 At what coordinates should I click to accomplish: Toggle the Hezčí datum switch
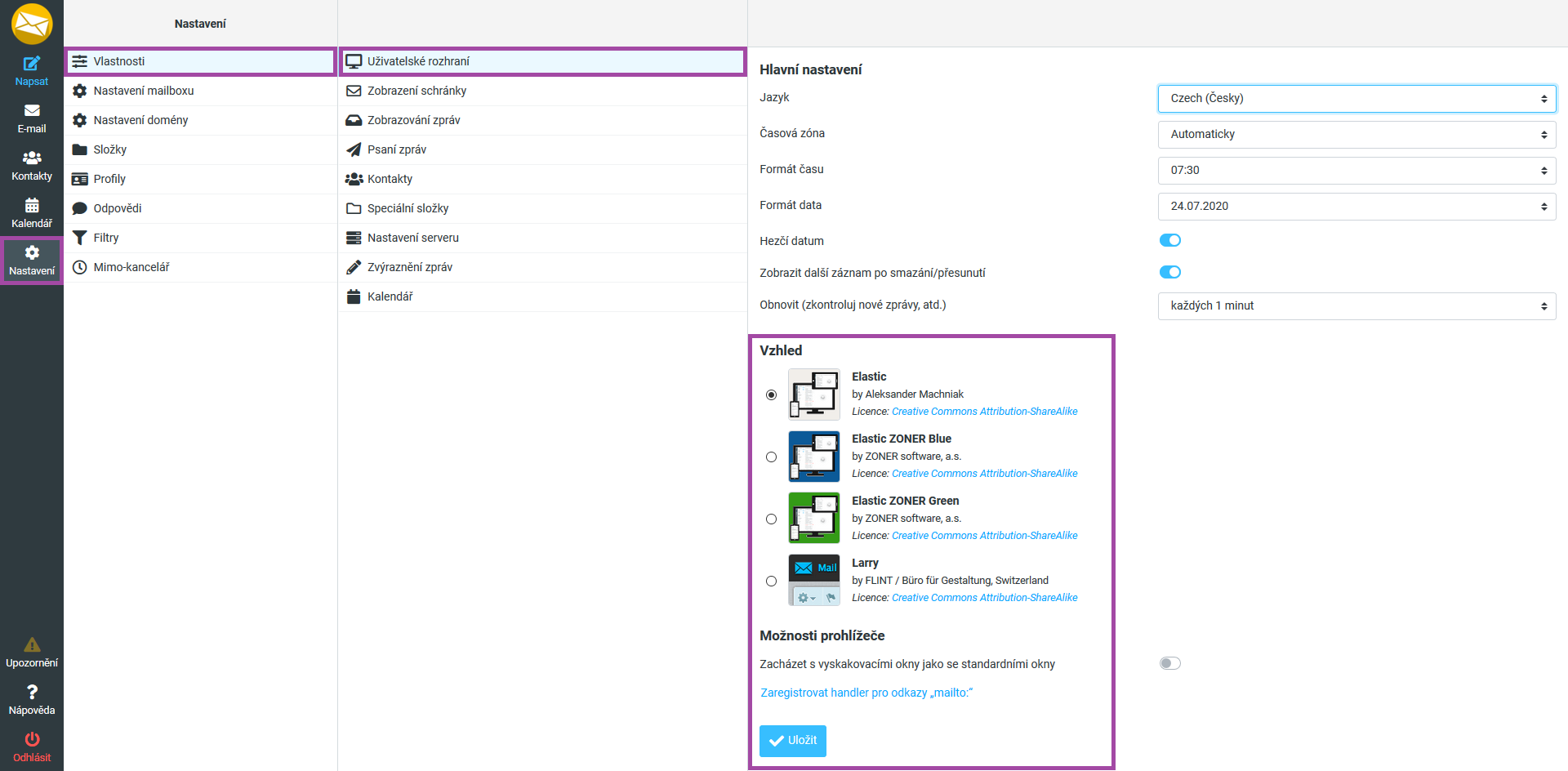pos(1169,240)
